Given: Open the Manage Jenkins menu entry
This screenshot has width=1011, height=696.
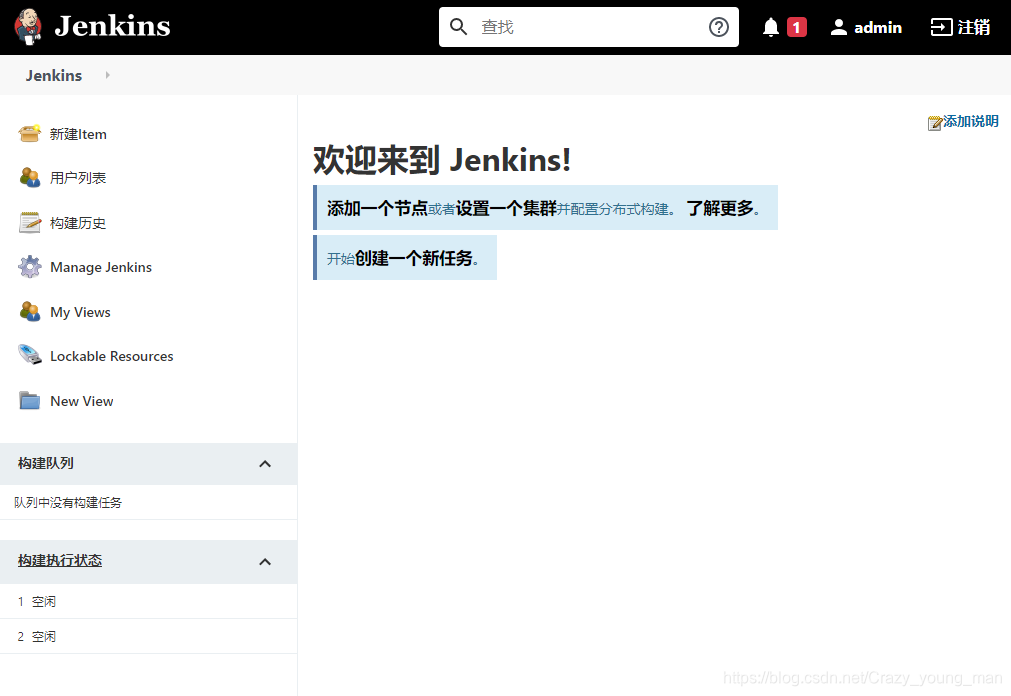Looking at the screenshot, I should click(x=101, y=267).
